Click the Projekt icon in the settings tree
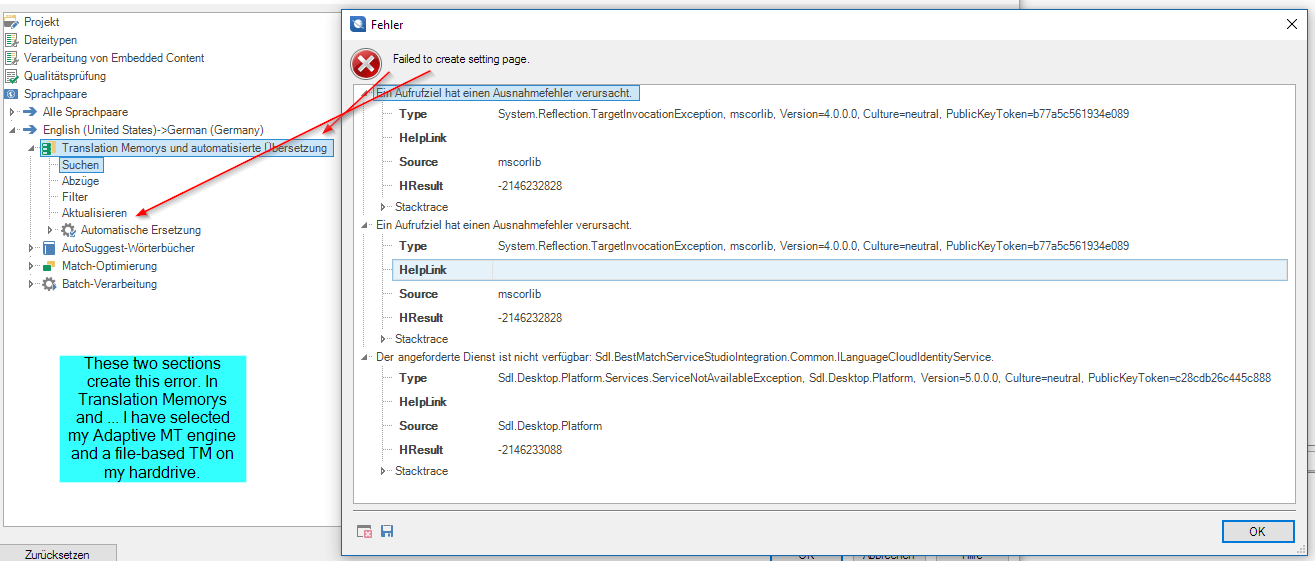This screenshot has width=1315, height=561. [x=12, y=22]
